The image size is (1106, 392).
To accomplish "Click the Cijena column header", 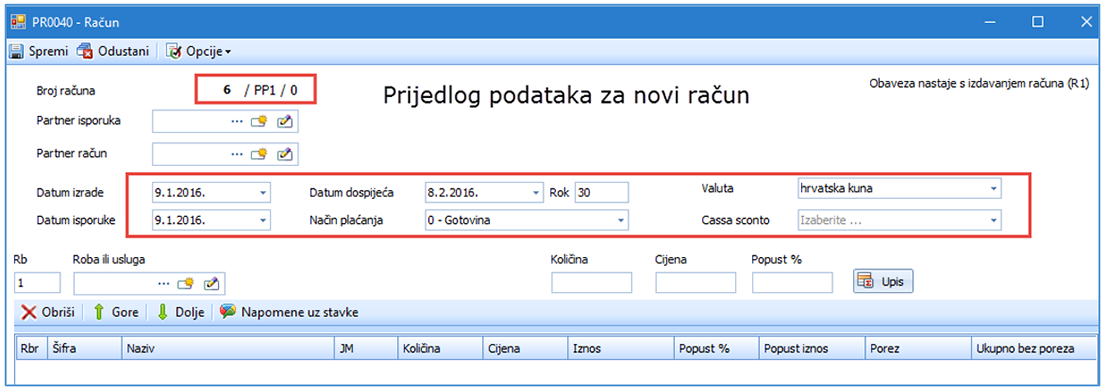I will tap(525, 348).
